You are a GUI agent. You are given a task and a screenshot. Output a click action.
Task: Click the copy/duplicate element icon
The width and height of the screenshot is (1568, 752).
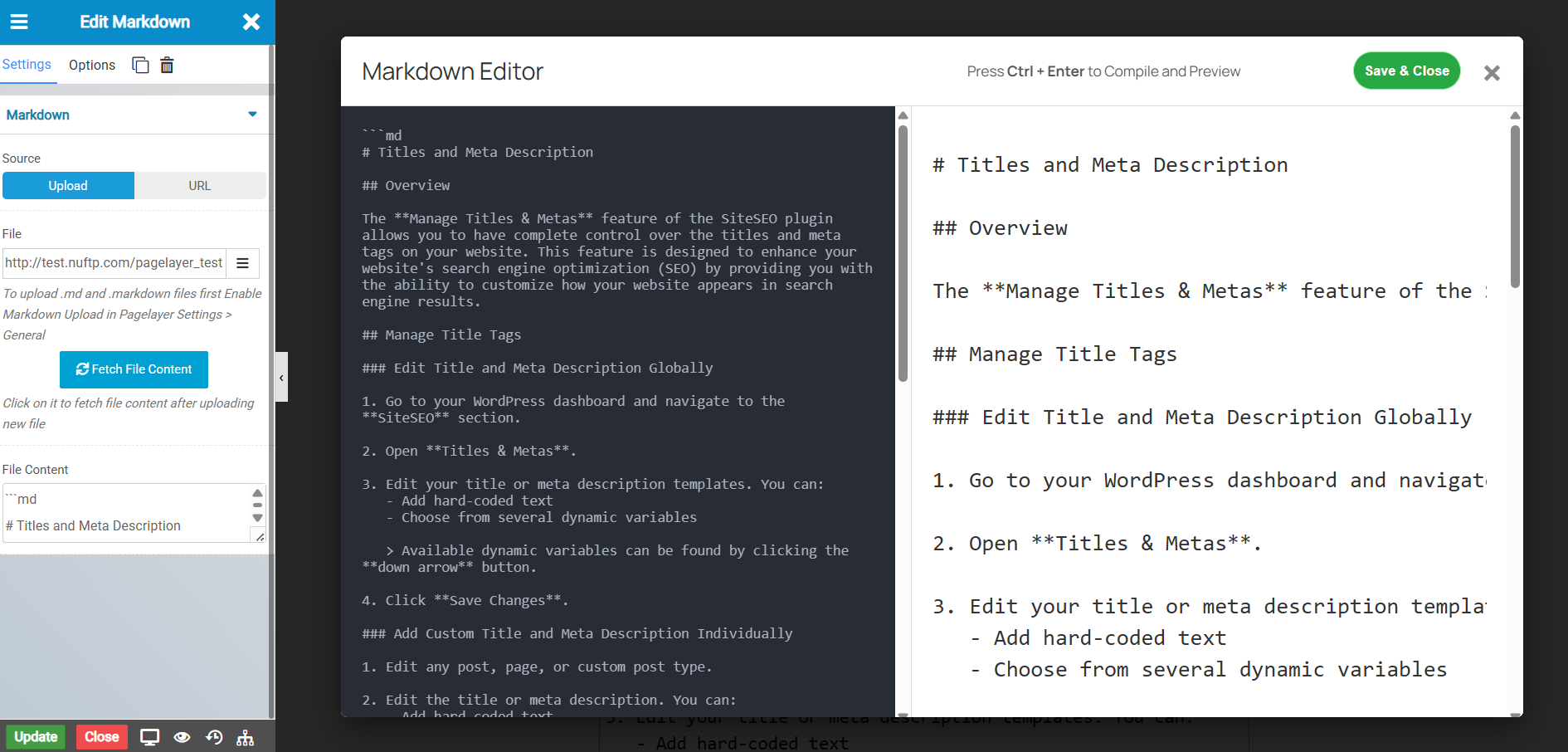point(140,65)
